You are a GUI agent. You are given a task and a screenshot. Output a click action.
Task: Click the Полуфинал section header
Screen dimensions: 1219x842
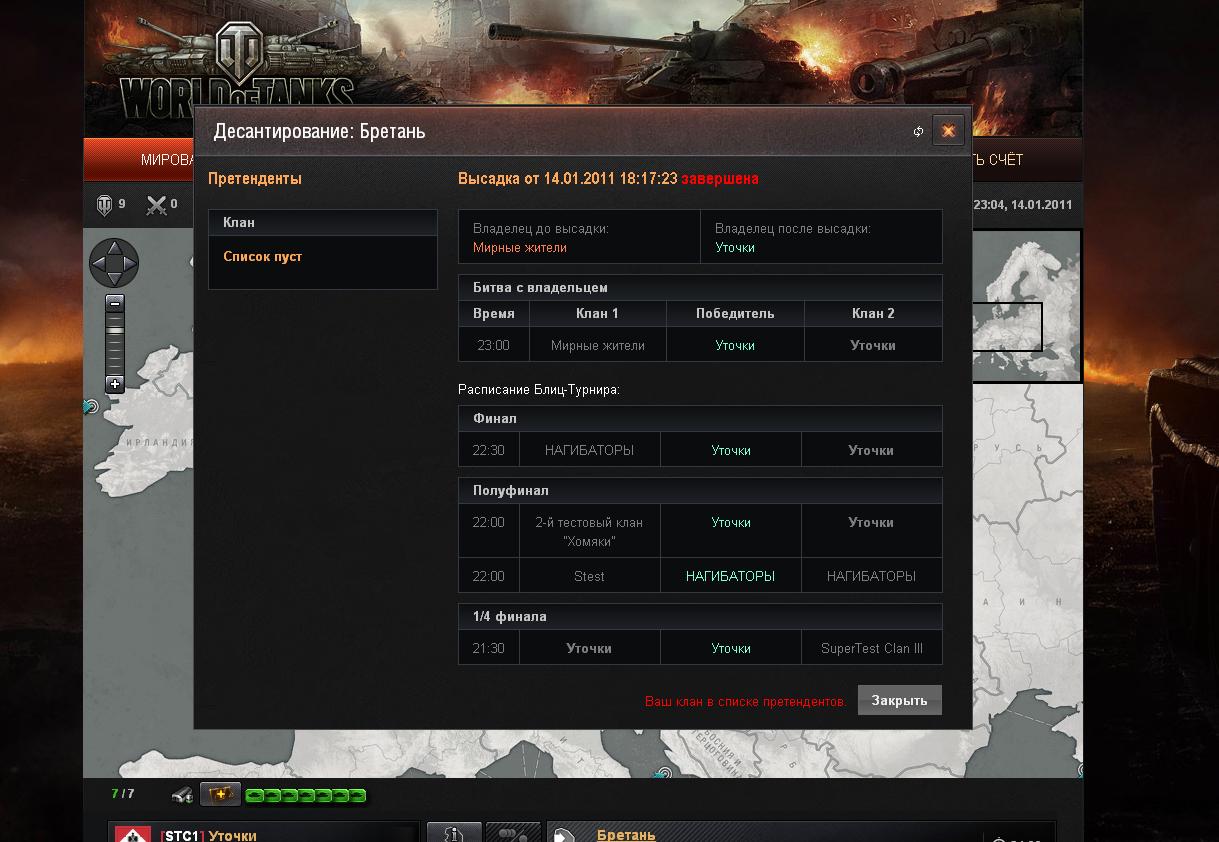pos(700,490)
